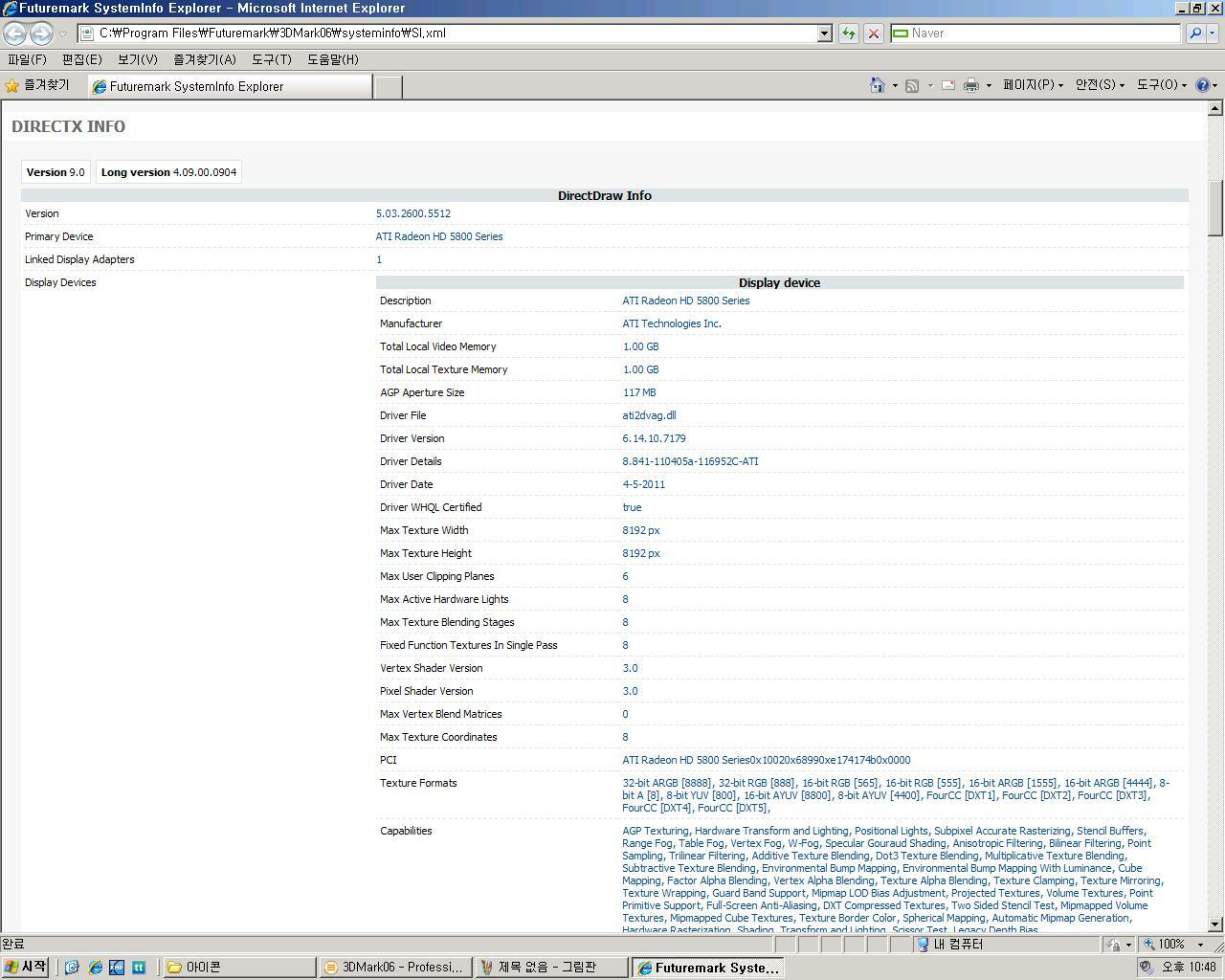Viewport: 1225px width, 980px height.
Task: Click the Print icon in command bar
Action: coord(970,85)
